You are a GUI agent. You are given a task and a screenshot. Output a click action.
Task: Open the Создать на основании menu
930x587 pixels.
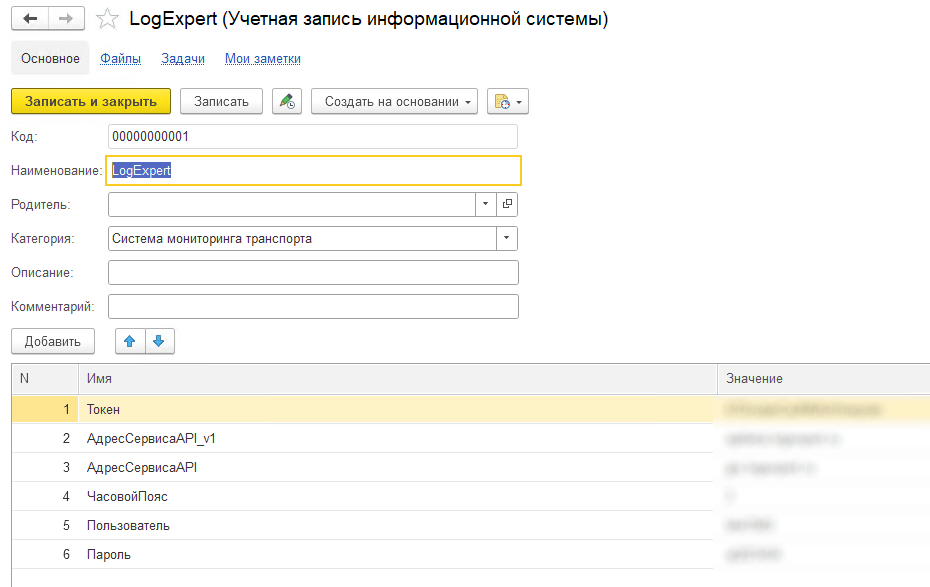(394, 101)
